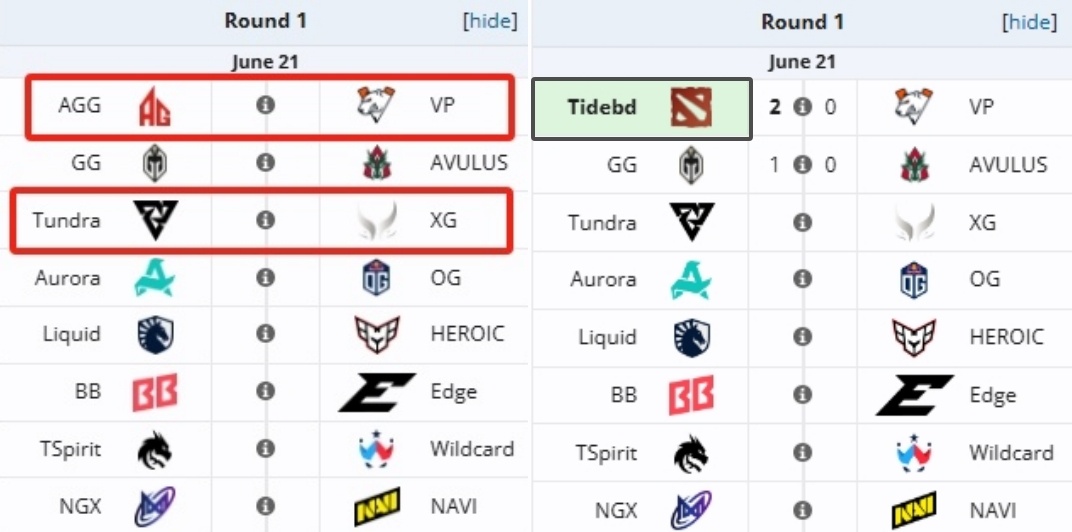This screenshot has width=1072, height=532.
Task: Open match info for AGG vs VP
Action: (265, 105)
